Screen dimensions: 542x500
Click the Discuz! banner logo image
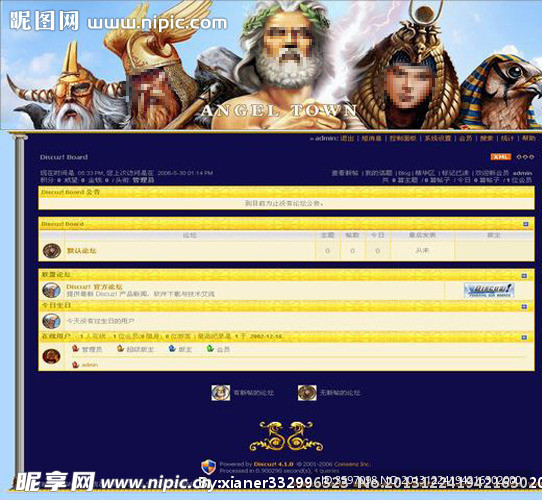pyautogui.click(x=489, y=290)
